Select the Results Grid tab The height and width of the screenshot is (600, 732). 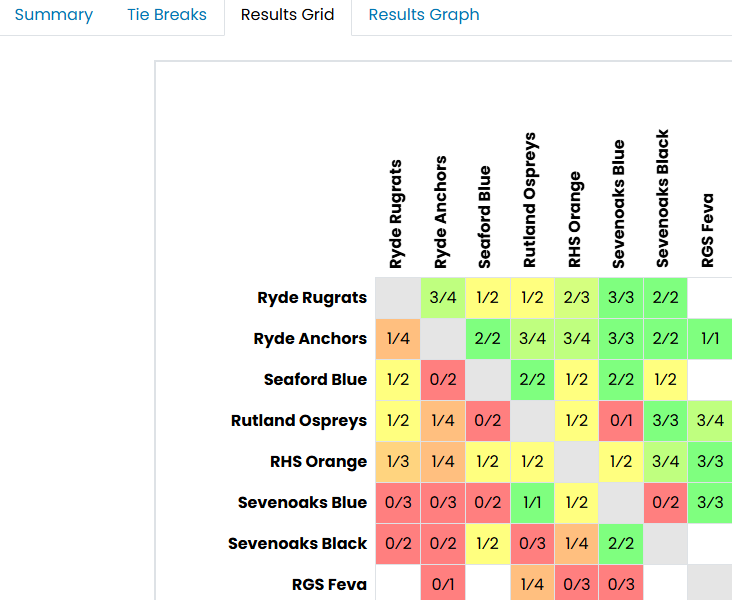tap(288, 15)
